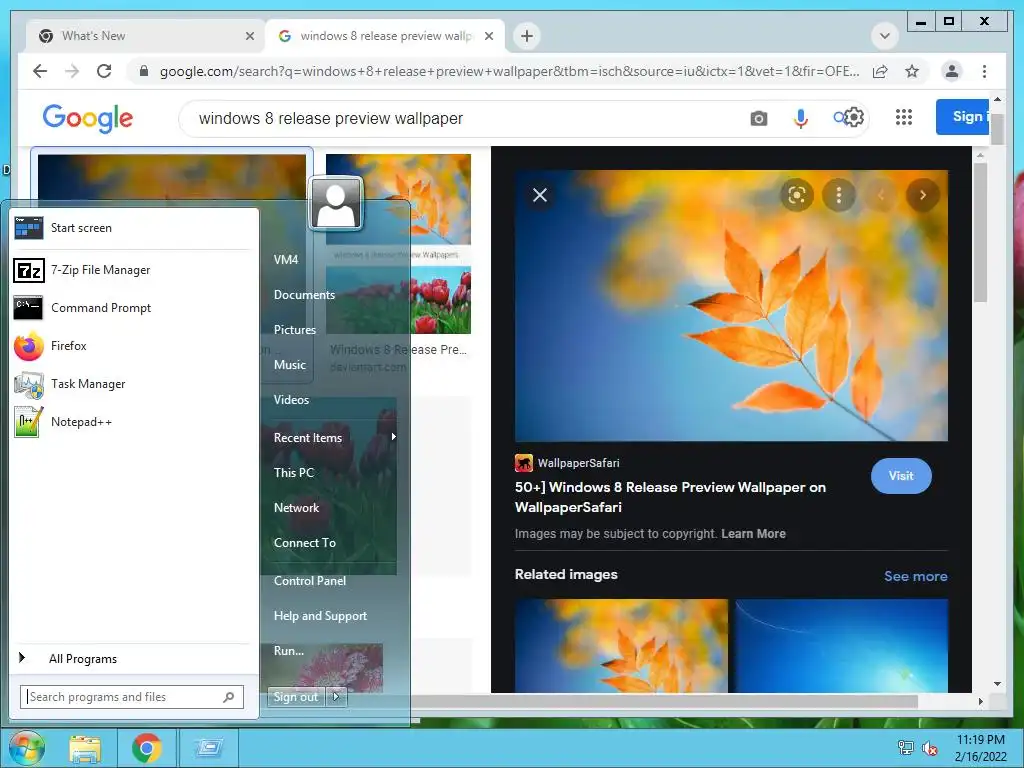1024x768 pixels.
Task: Search by image using the camera icon
Action: pyautogui.click(x=758, y=118)
